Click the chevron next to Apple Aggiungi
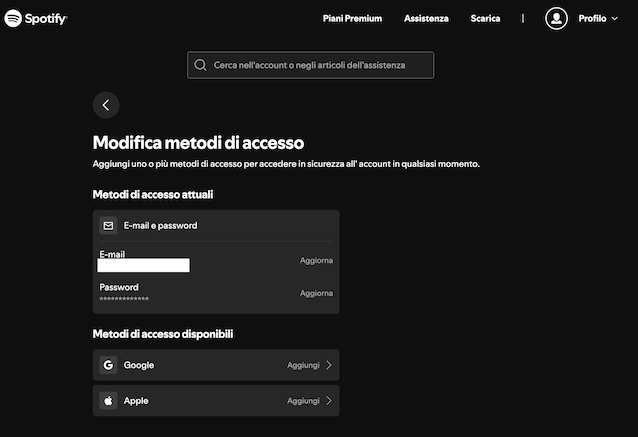This screenshot has width=638, height=437. tap(329, 401)
